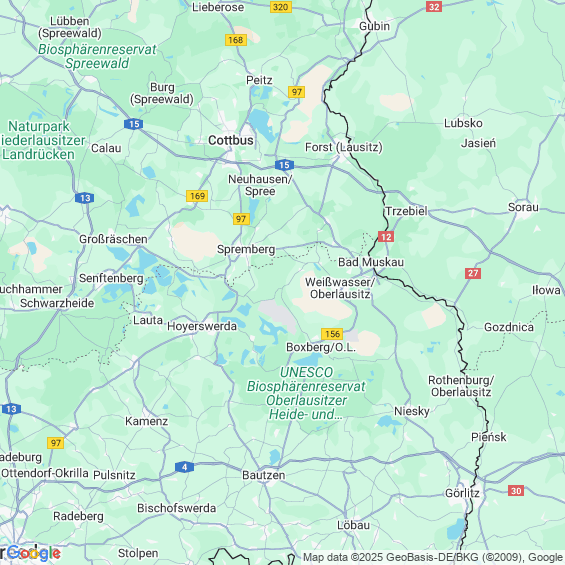Screen dimensions: 565x565
Task: Open the Map data attribution text
Action: tap(433, 557)
